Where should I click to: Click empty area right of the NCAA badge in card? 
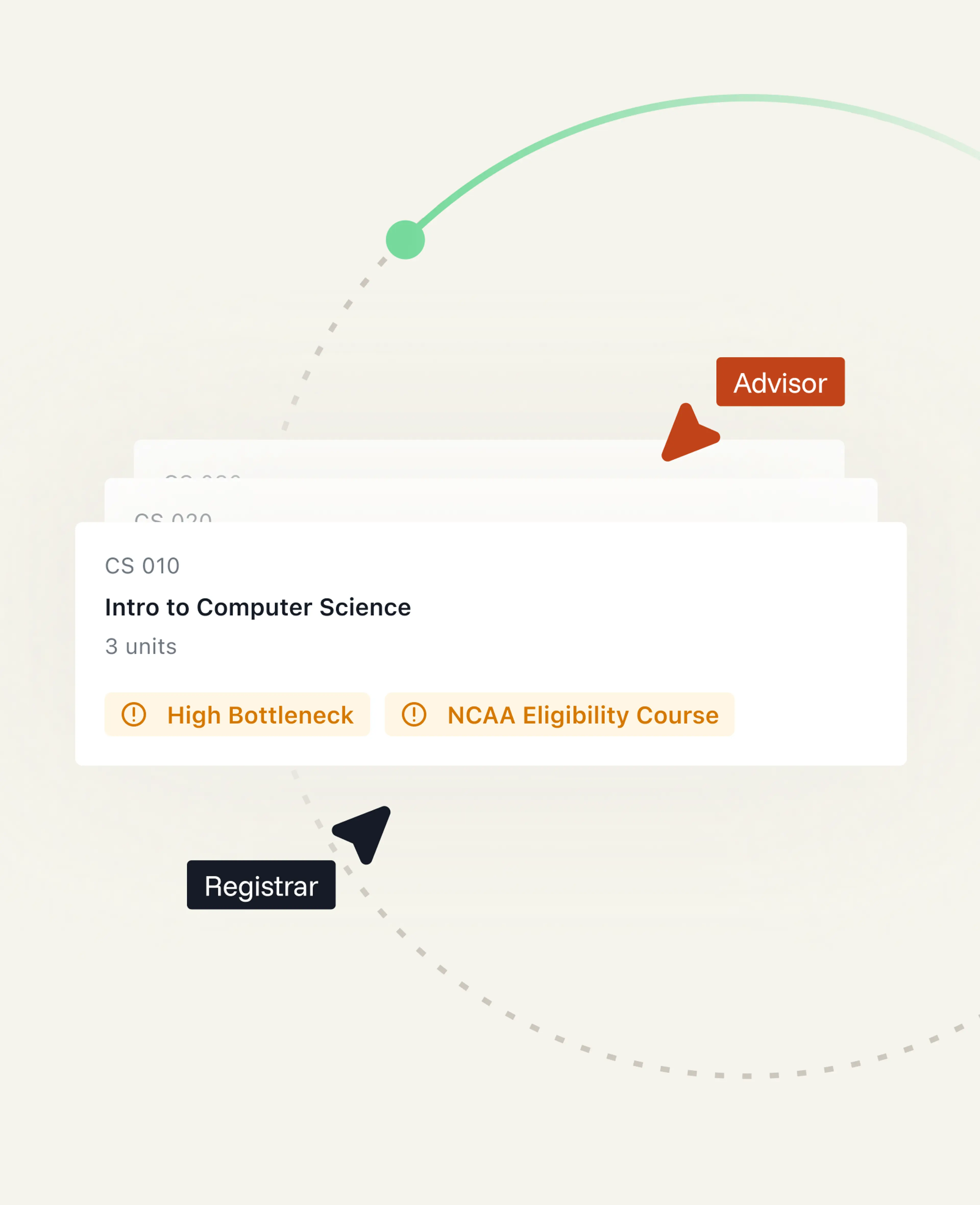(818, 715)
